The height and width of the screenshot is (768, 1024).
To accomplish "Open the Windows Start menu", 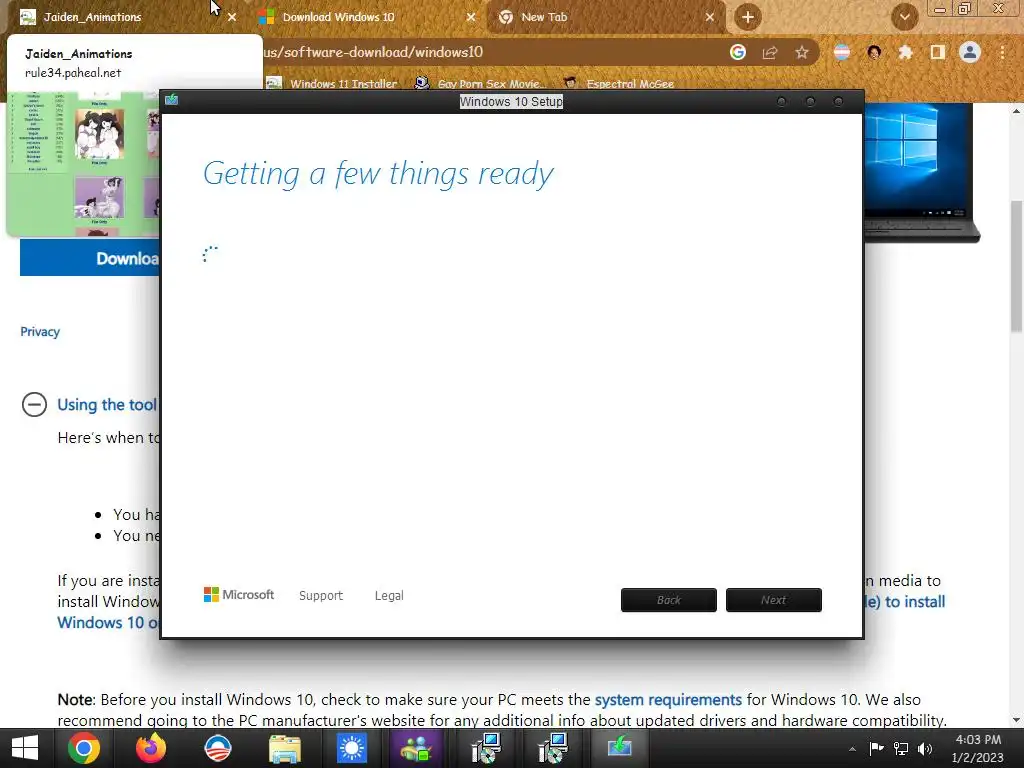I will [24, 748].
